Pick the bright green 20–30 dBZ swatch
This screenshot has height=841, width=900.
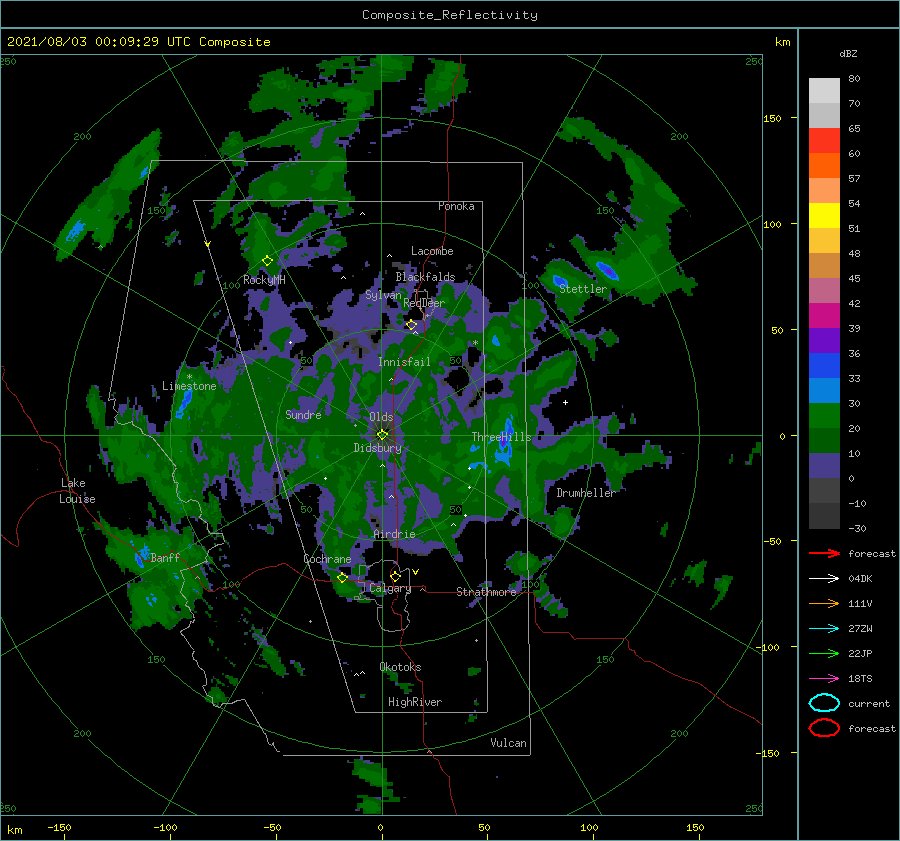pos(824,416)
